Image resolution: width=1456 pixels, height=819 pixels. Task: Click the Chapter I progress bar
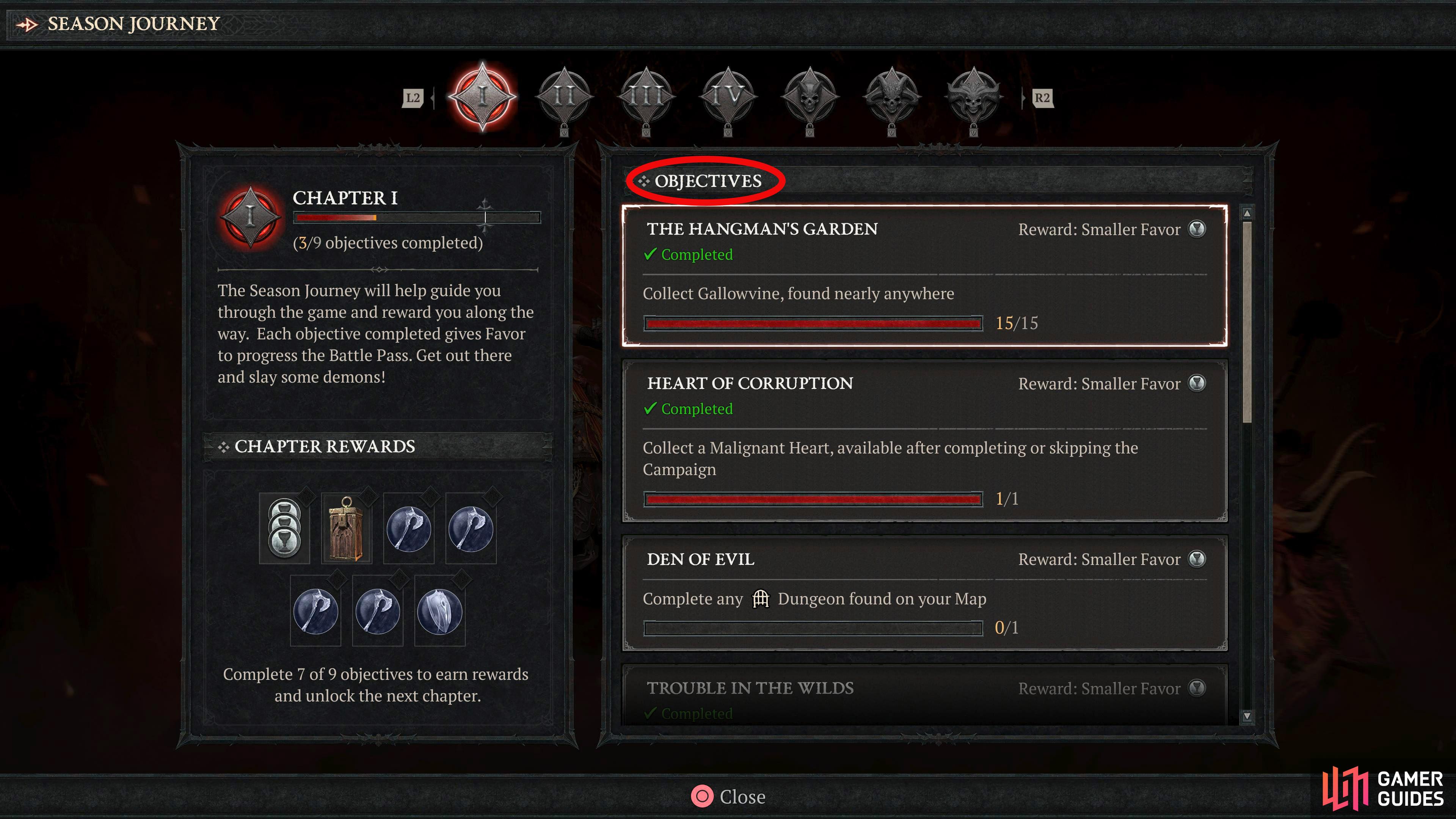tap(417, 218)
